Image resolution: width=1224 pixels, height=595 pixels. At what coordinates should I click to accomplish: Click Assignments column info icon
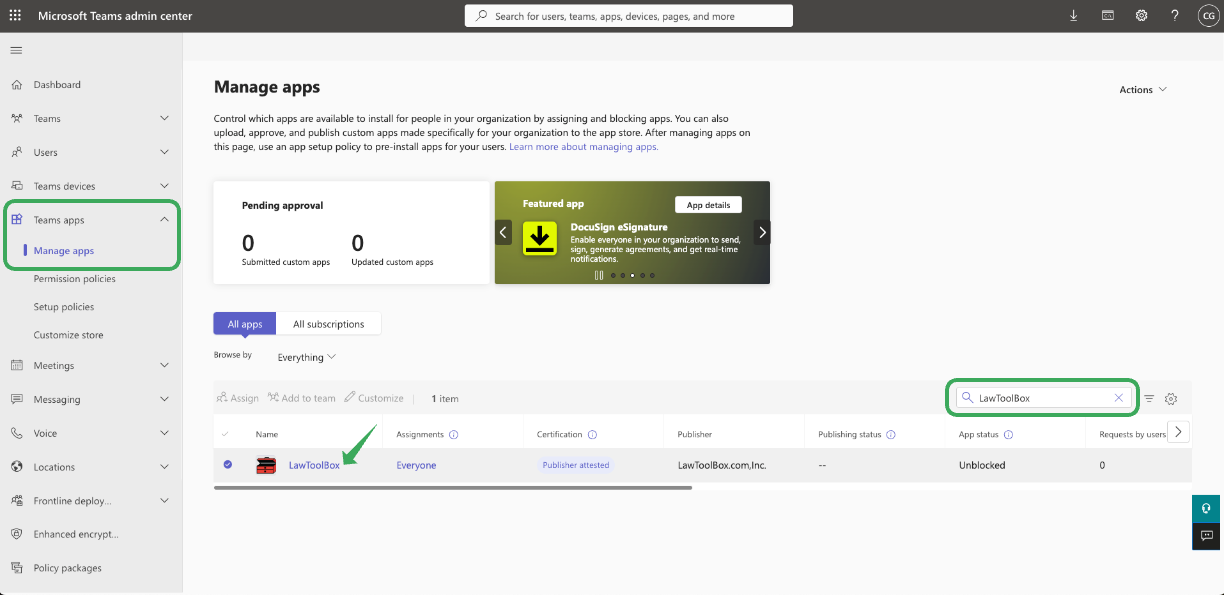(x=454, y=435)
